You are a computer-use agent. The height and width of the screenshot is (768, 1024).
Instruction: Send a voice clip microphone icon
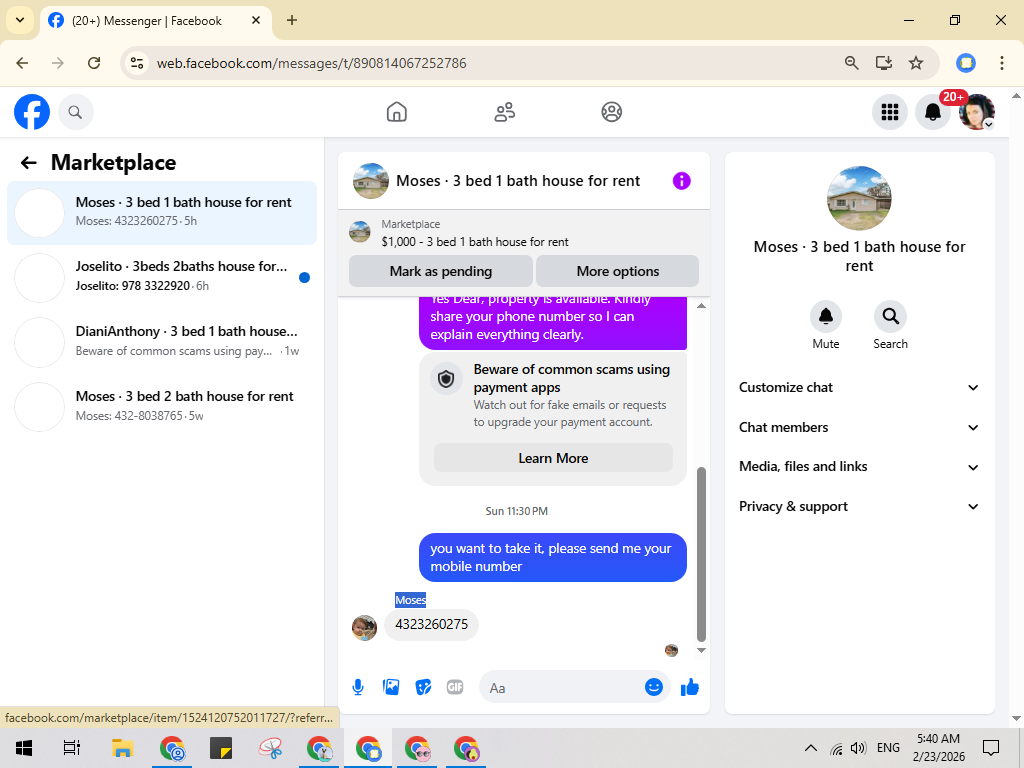358,687
